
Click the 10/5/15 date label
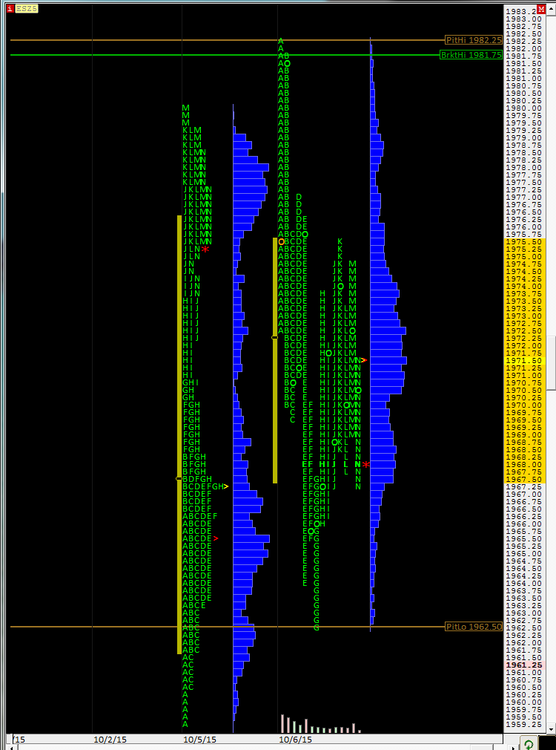click(x=200, y=739)
